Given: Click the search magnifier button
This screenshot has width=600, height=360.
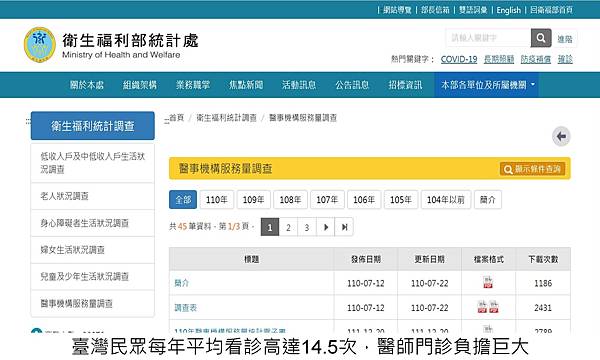Looking at the screenshot, I should pos(541,38).
